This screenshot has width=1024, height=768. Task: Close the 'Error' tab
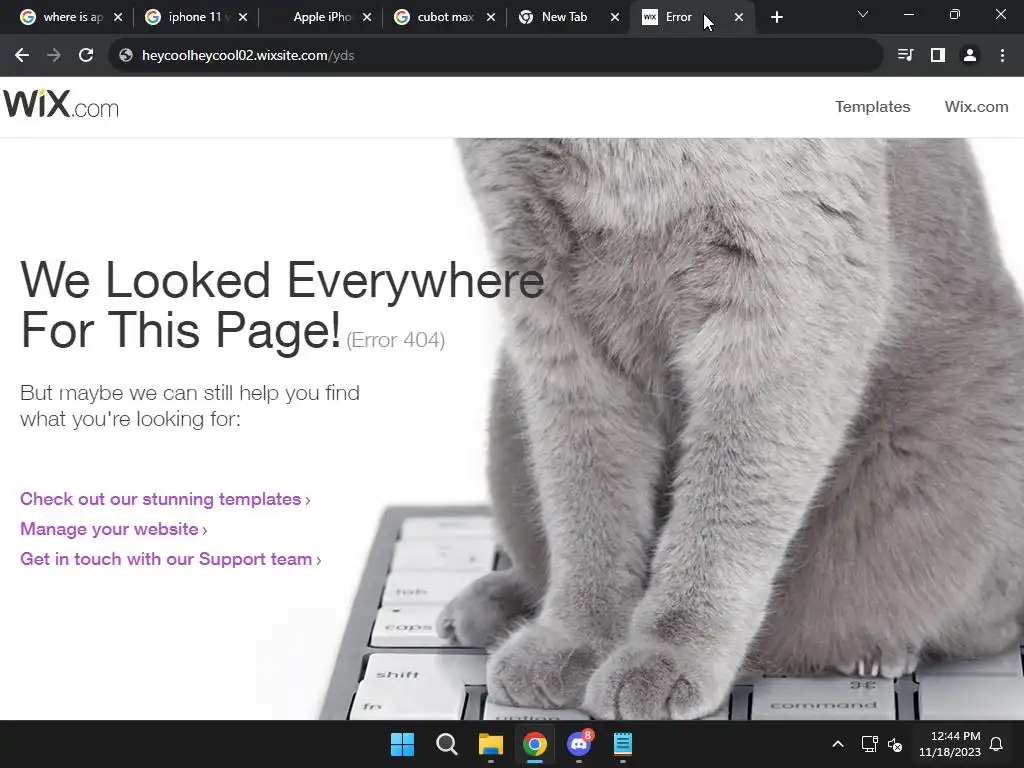pyautogui.click(x=739, y=18)
